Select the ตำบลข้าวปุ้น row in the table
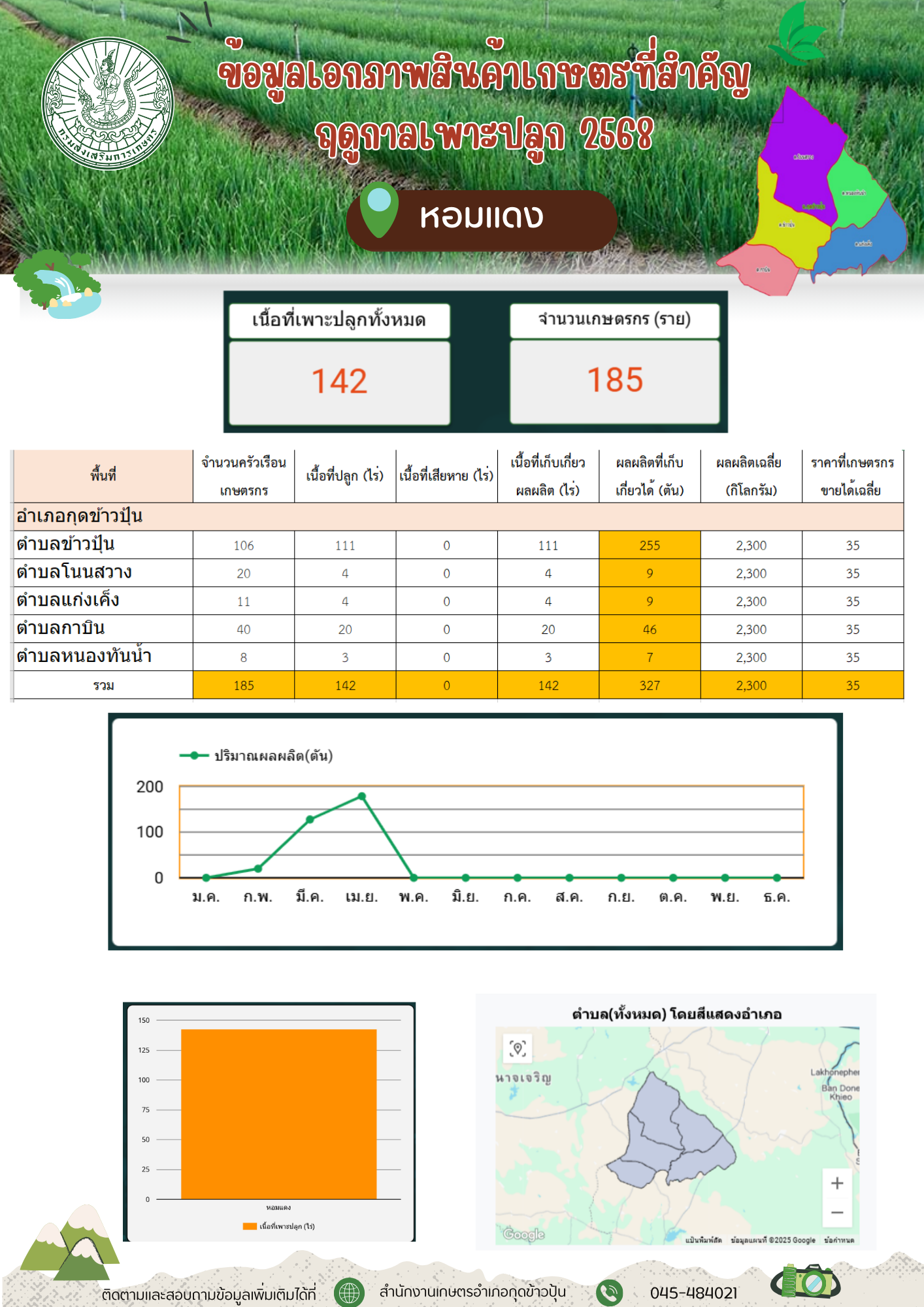The height and width of the screenshot is (1307, 924). [65, 544]
